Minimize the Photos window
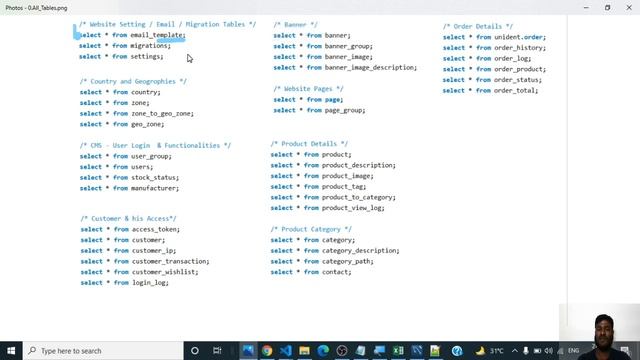The width and height of the screenshot is (640, 360). 586,7
